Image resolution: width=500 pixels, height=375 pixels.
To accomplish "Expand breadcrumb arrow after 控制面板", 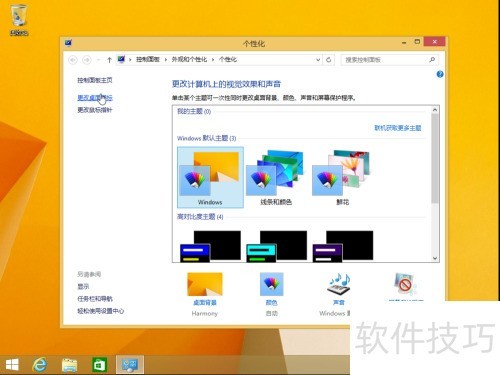I will tap(166, 60).
